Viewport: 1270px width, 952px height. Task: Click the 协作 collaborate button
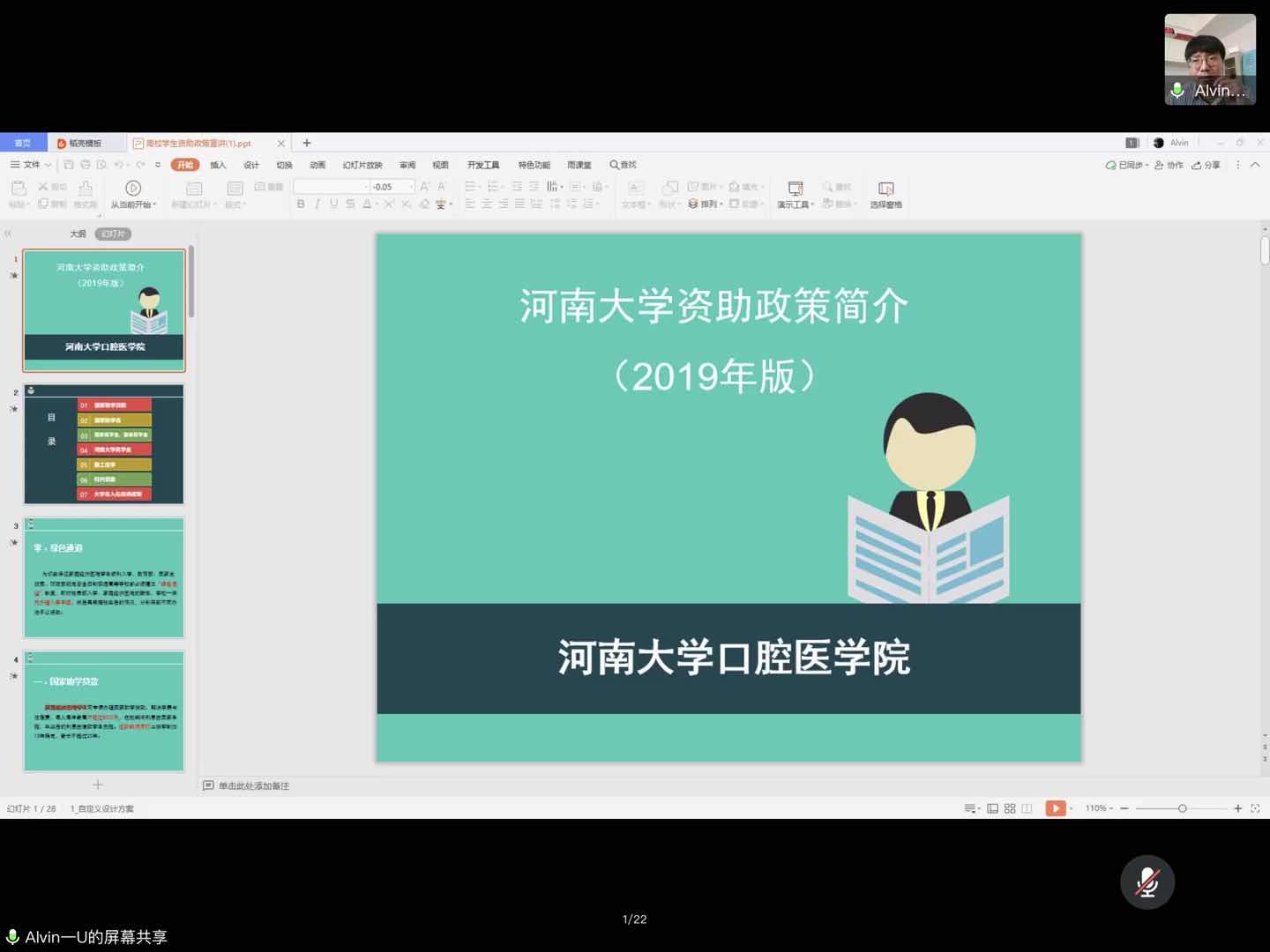1169,165
